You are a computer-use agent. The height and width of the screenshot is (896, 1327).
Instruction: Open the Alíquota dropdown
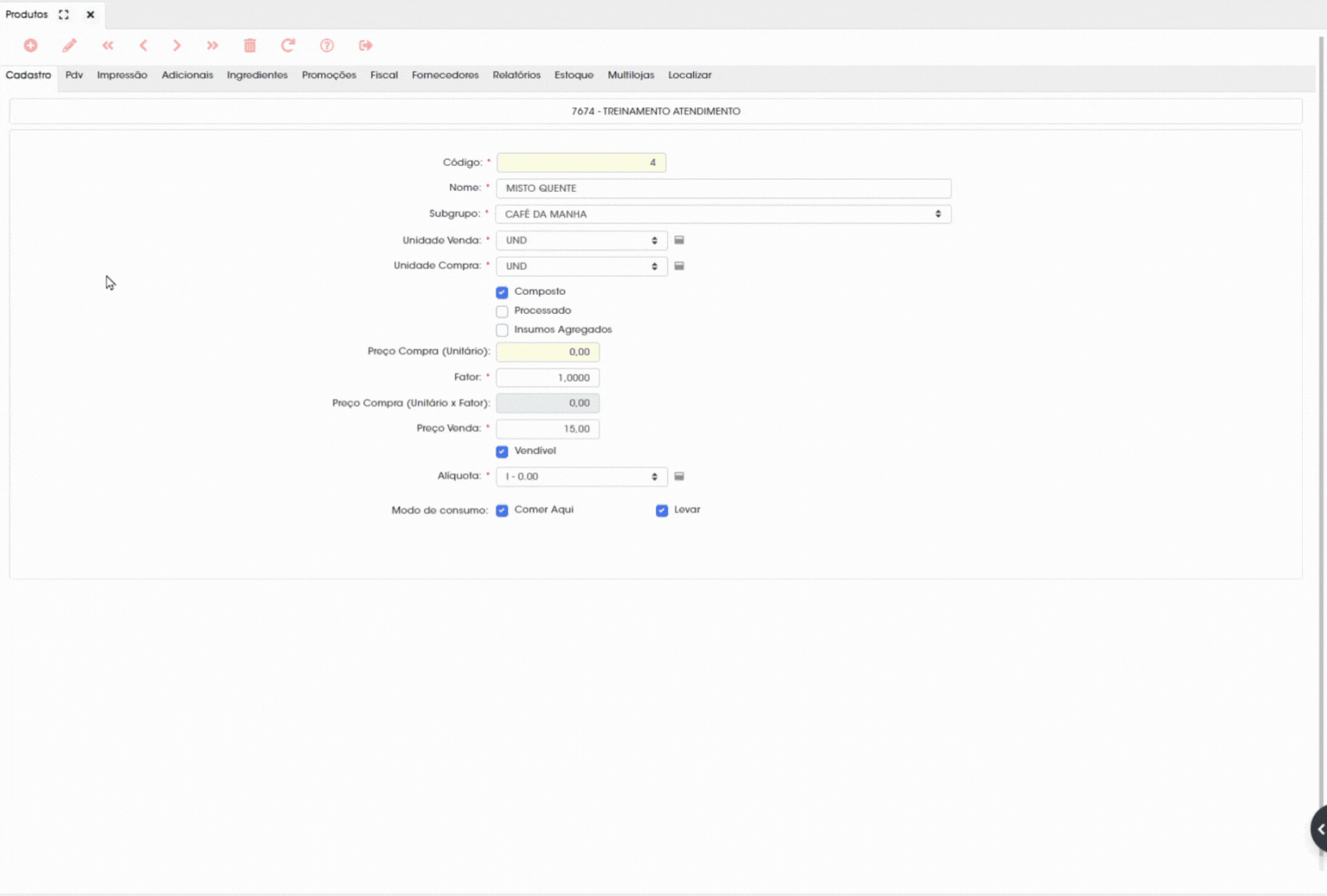(581, 477)
